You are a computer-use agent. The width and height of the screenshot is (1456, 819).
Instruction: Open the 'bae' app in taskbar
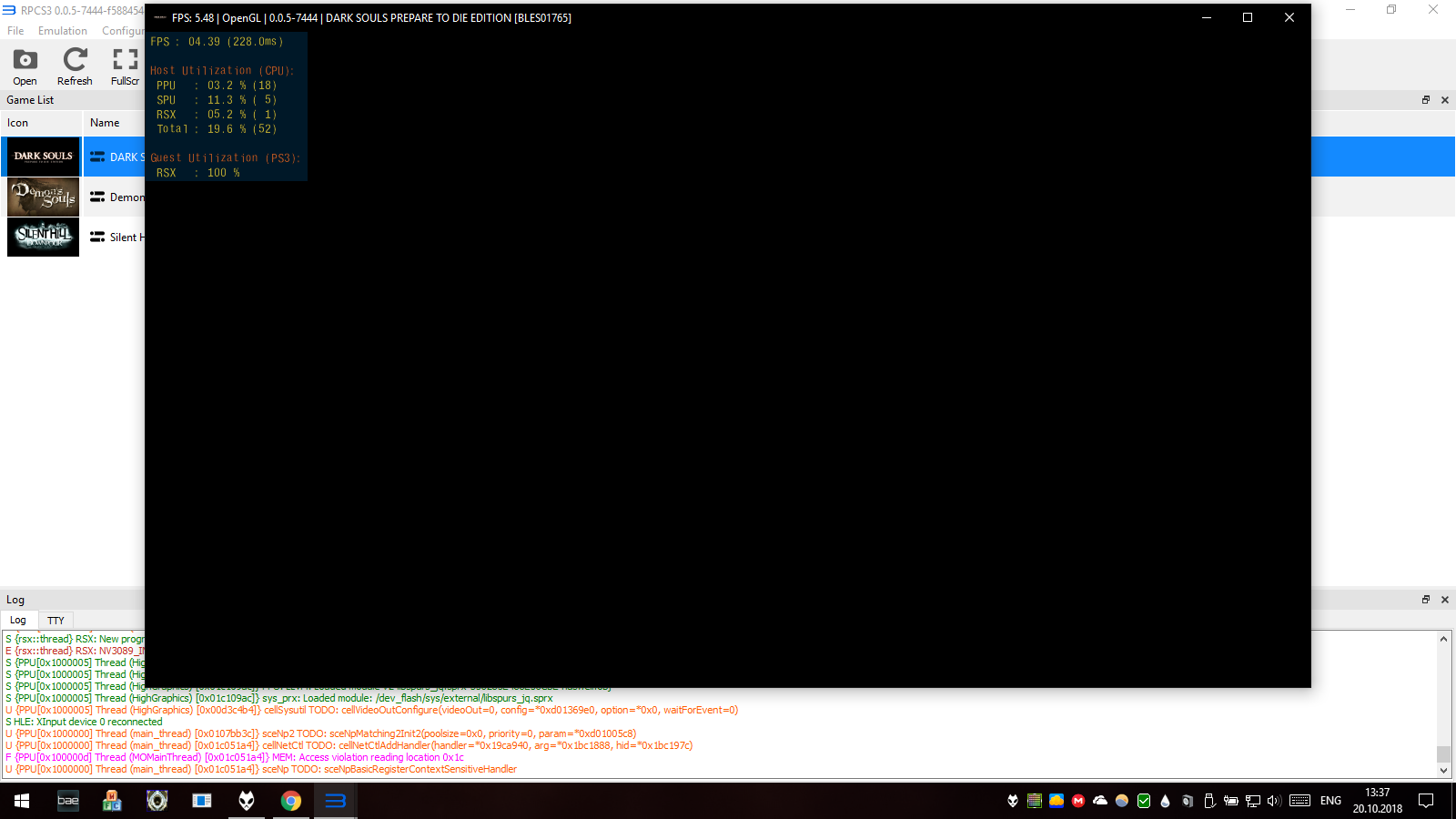(x=68, y=801)
